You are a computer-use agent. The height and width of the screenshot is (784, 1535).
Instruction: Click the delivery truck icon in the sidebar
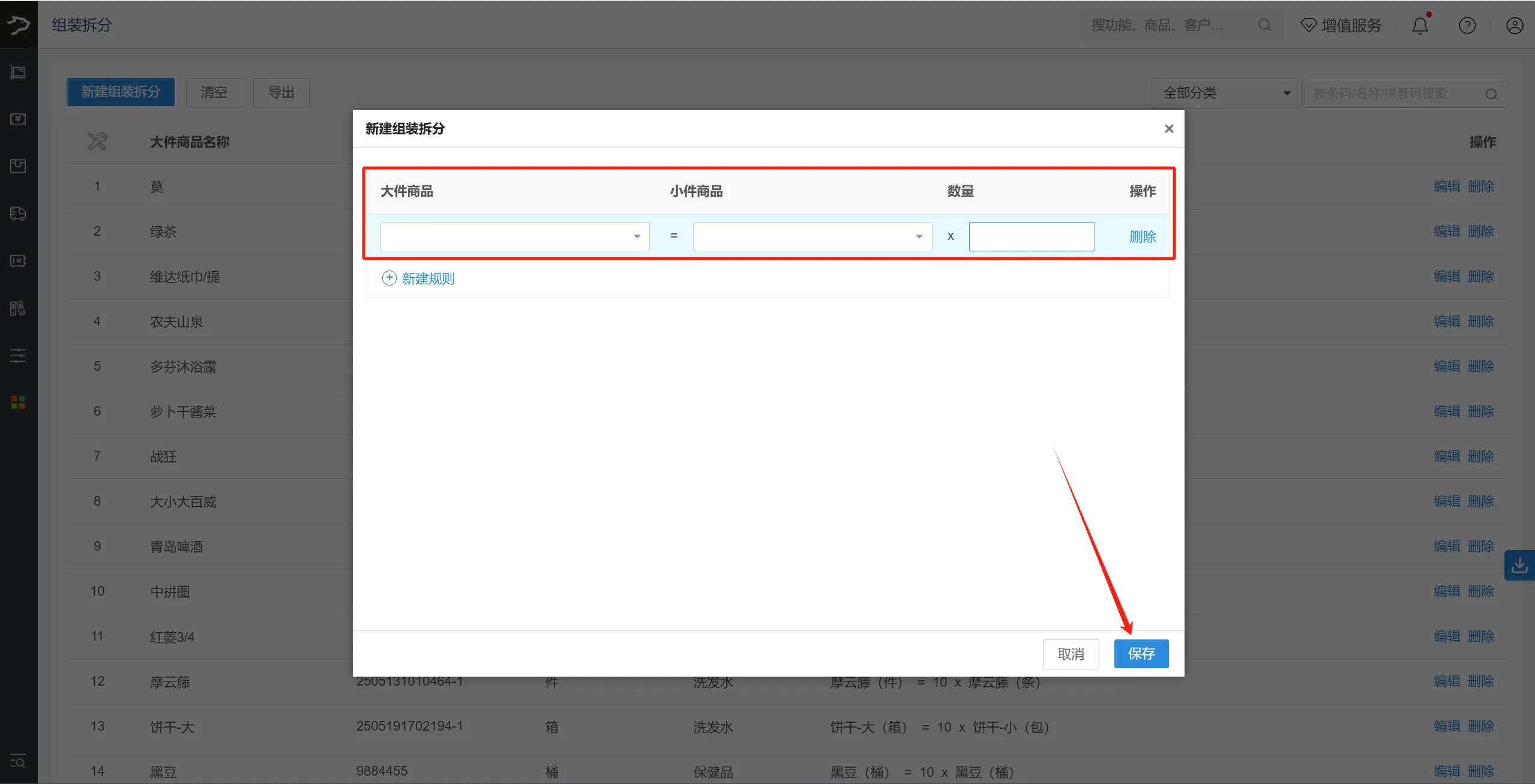[x=18, y=214]
